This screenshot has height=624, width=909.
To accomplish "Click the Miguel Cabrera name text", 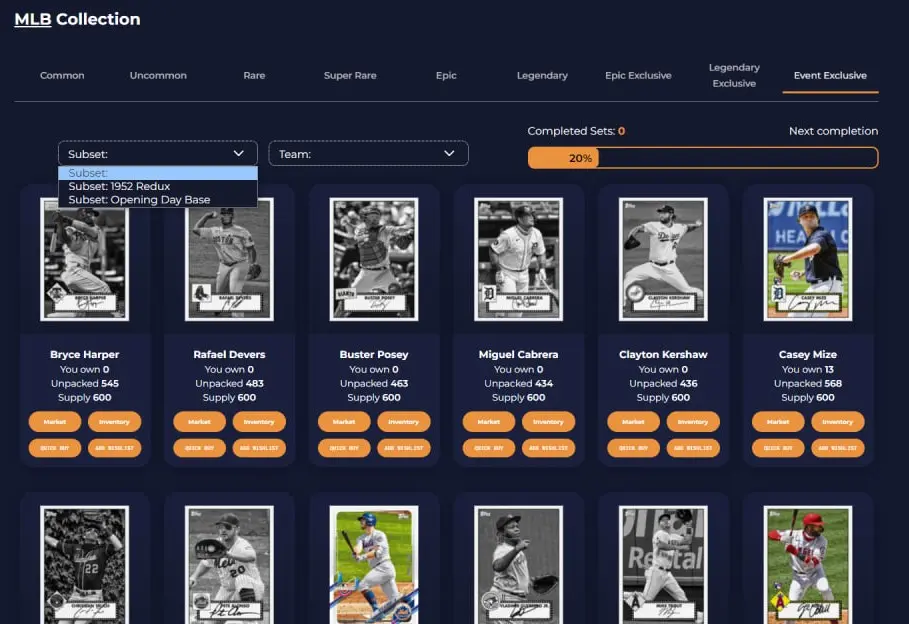I will [x=518, y=354].
